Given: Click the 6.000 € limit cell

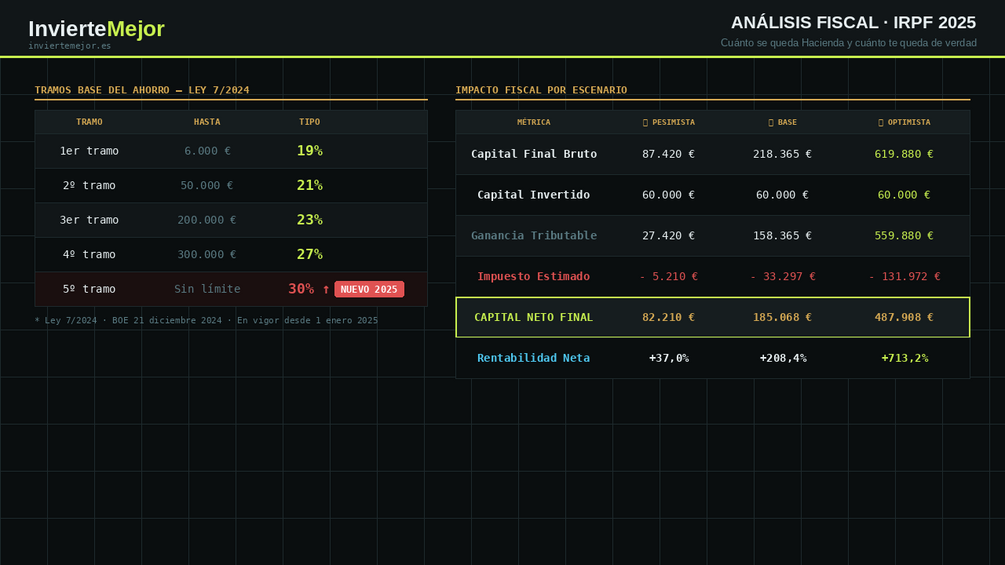Looking at the screenshot, I should point(207,151).
